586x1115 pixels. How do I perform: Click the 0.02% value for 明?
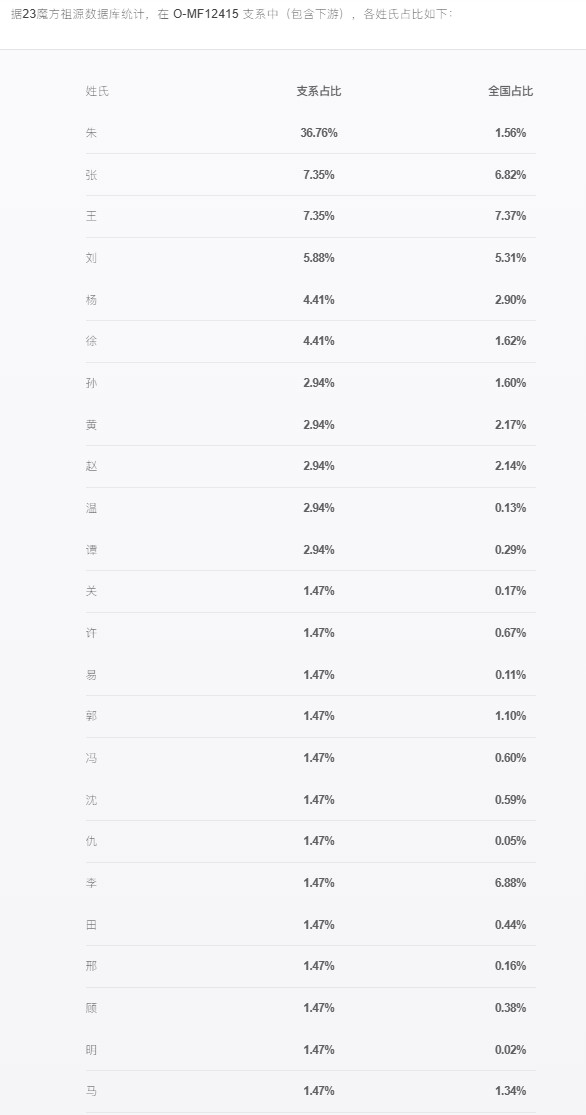[511, 1050]
